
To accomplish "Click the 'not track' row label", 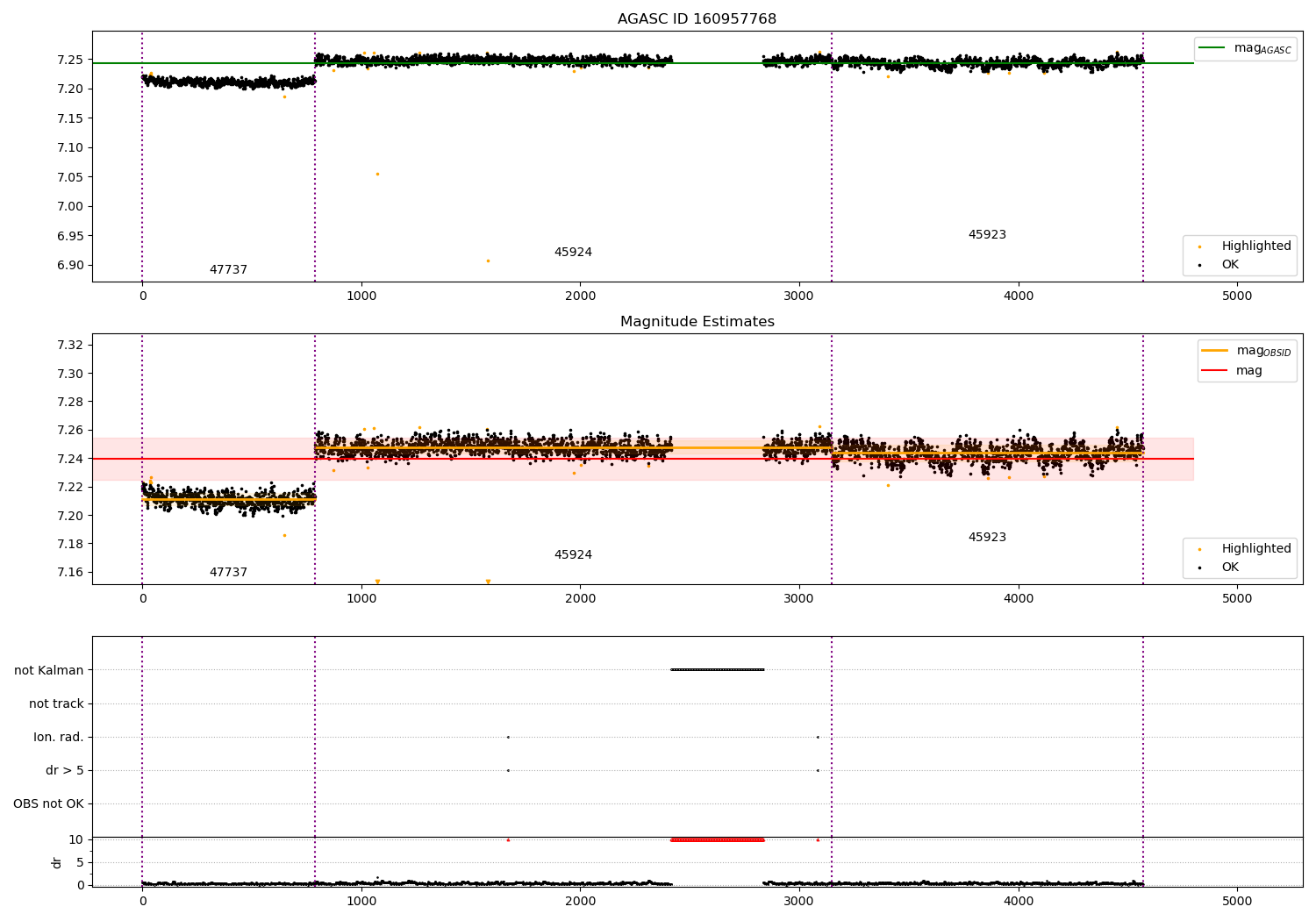I will coord(56,703).
